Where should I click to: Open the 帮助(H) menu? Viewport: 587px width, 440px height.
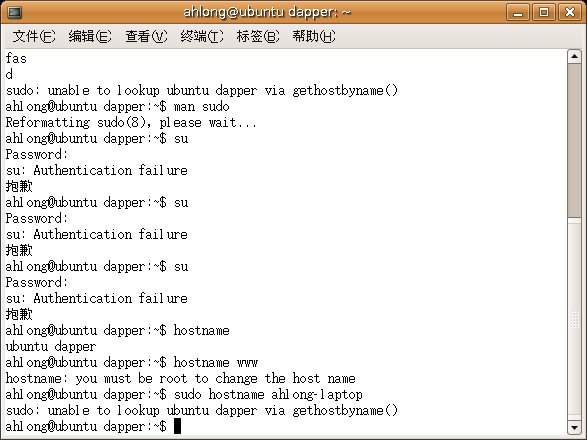(x=314, y=36)
